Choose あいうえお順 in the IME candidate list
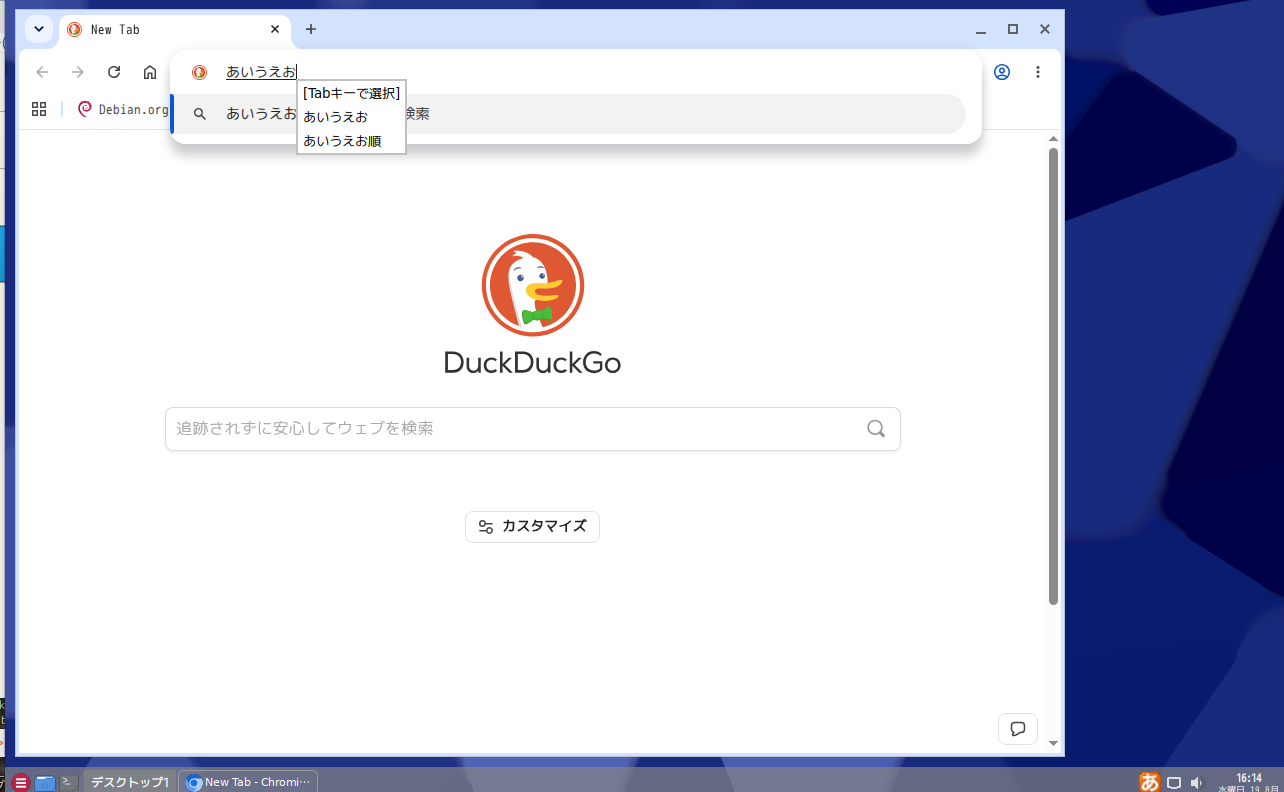1284x792 pixels. [x=342, y=141]
